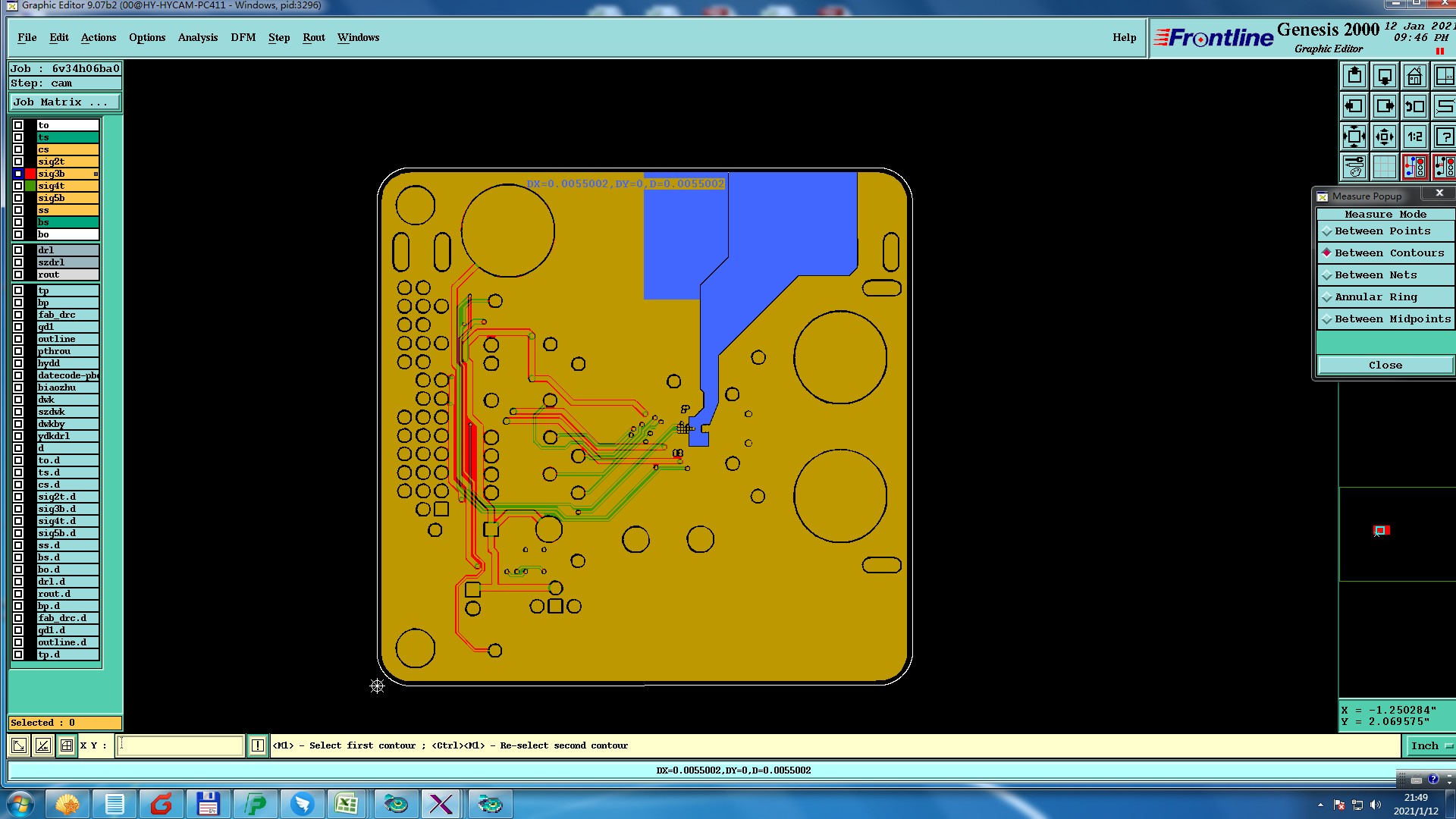Select layer row fab_drc
Viewport: 1456px width, 819px height.
pos(67,315)
